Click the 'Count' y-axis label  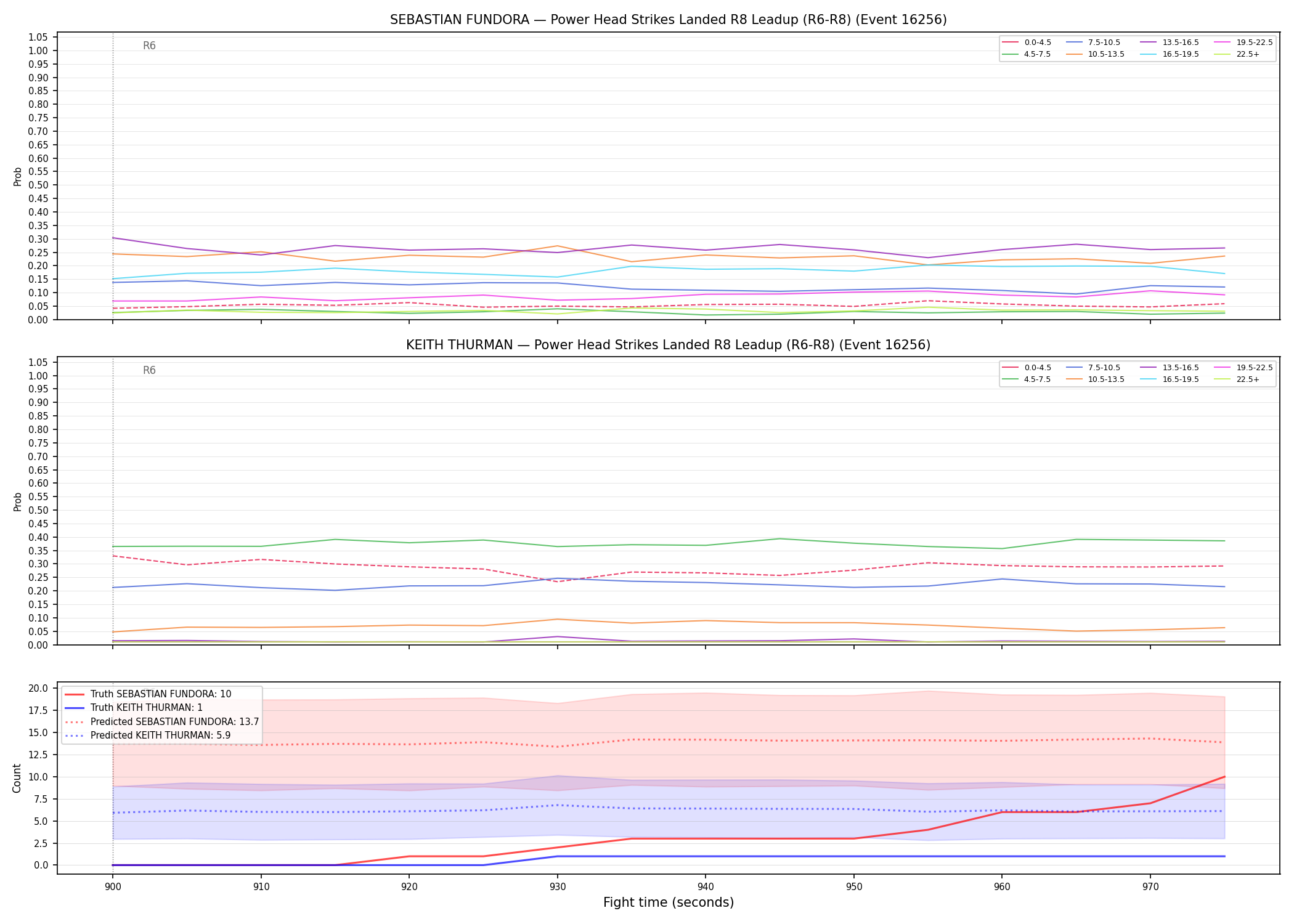tap(17, 778)
